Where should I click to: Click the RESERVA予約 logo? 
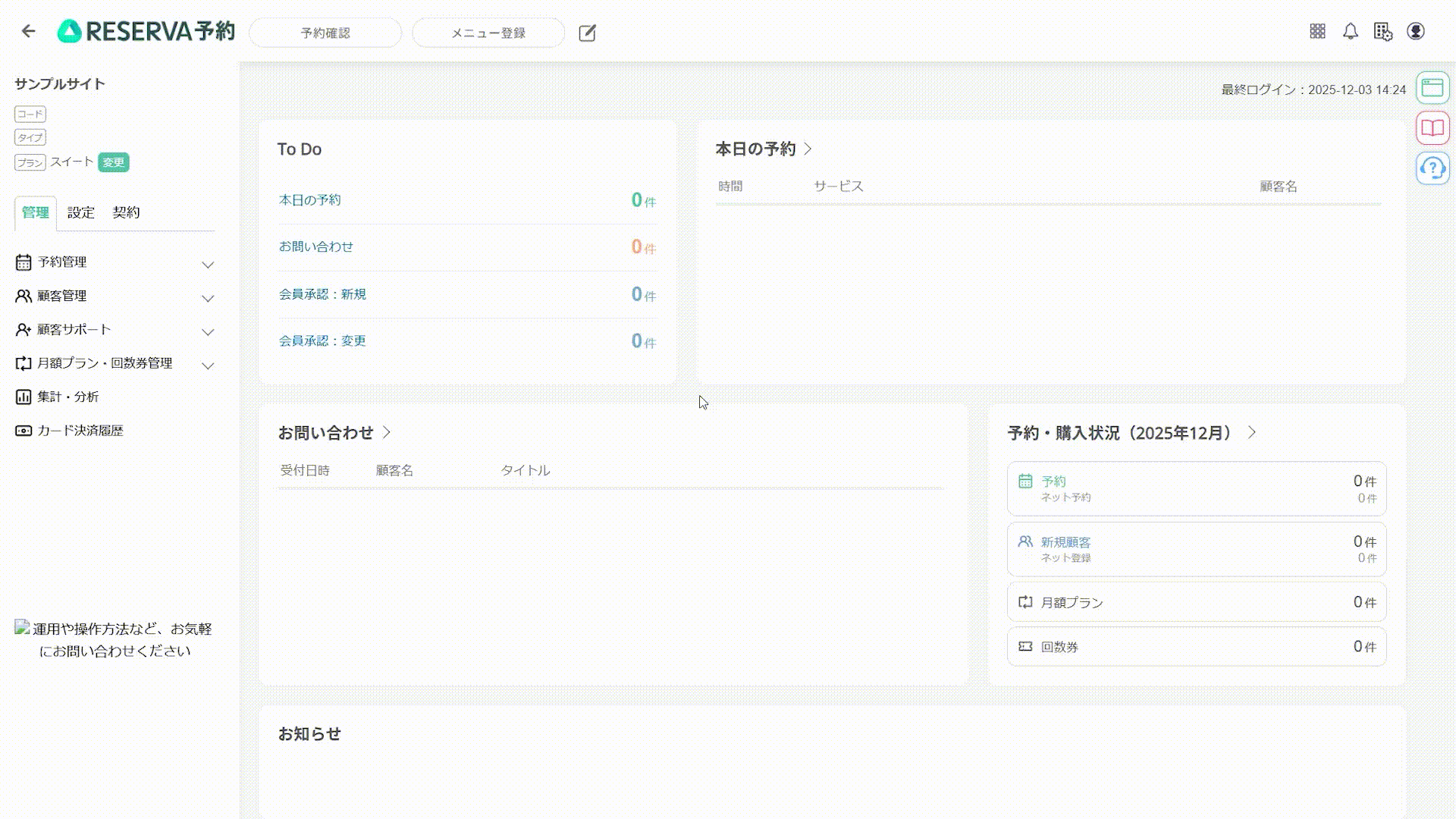[x=146, y=31]
